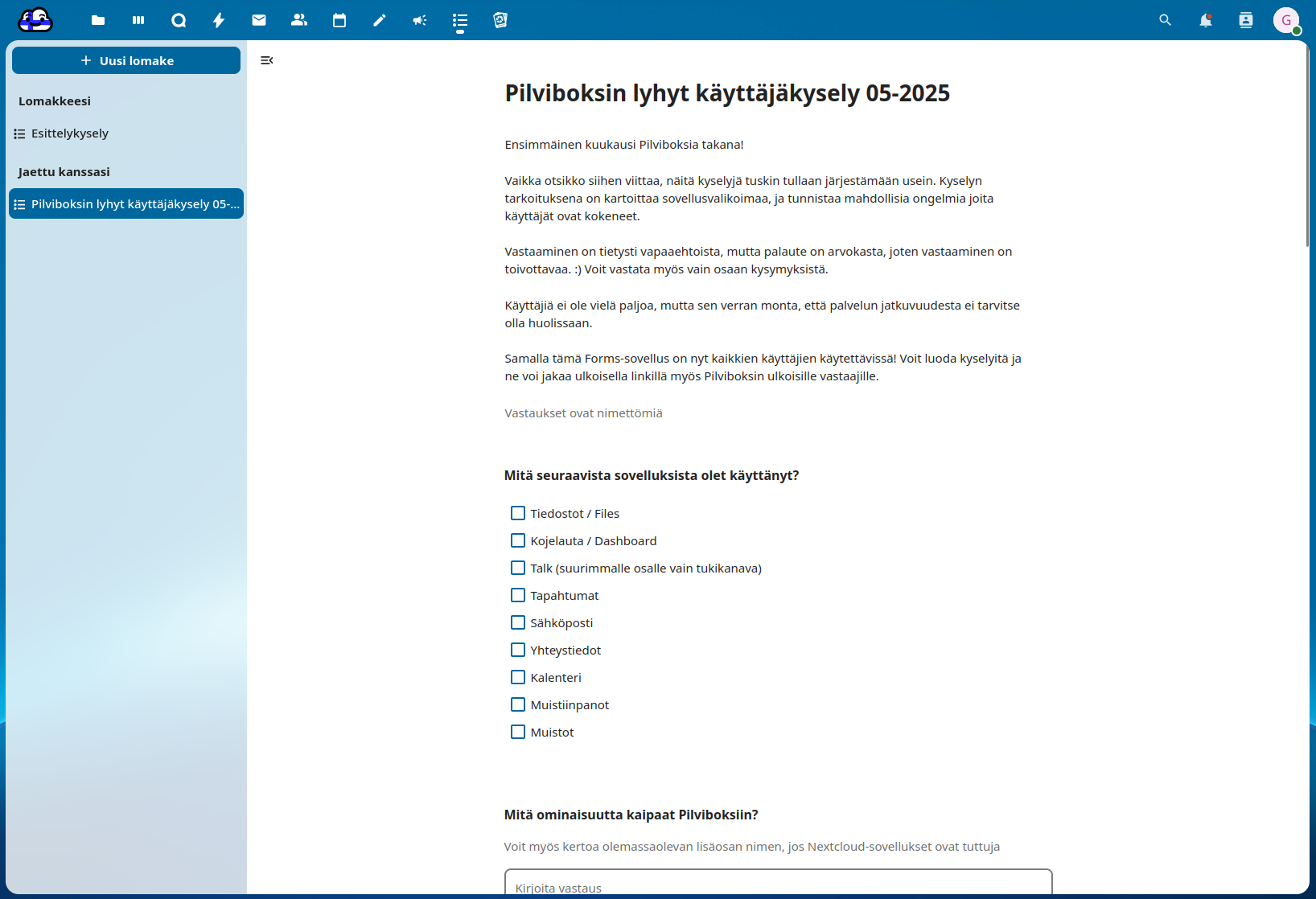
Task: Open the user avatar menu G
Action: [1286, 20]
